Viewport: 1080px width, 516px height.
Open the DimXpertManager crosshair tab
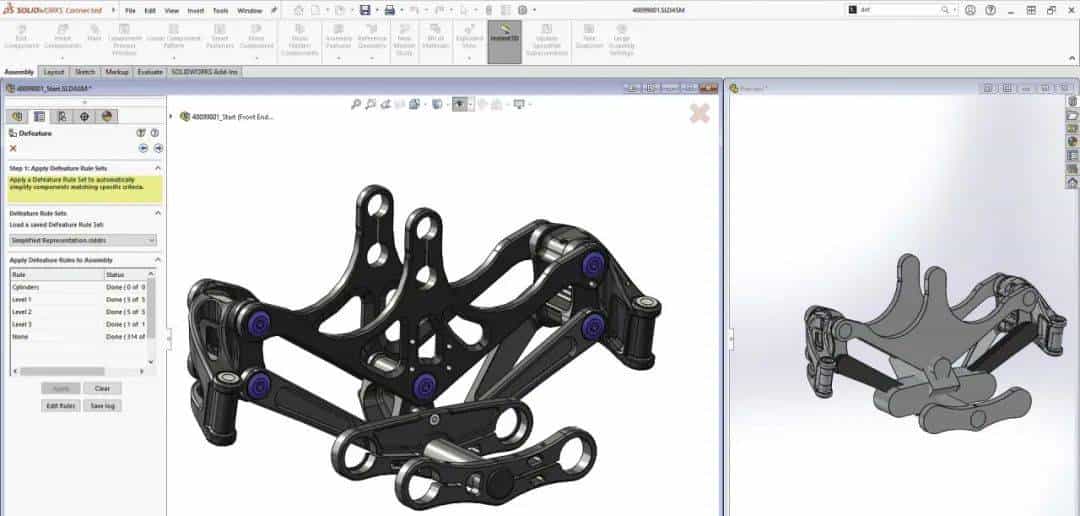pyautogui.click(x=84, y=116)
